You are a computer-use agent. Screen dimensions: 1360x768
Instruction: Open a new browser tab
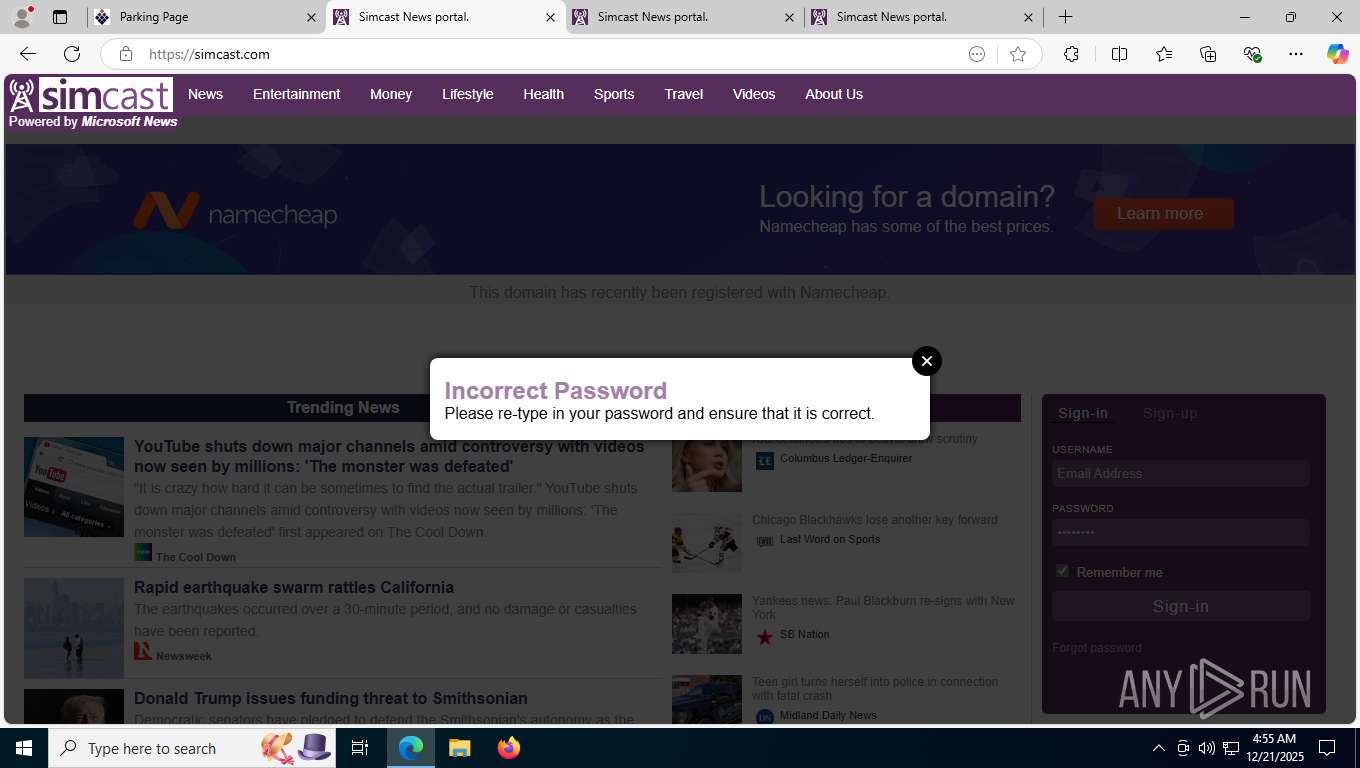pos(1066,17)
